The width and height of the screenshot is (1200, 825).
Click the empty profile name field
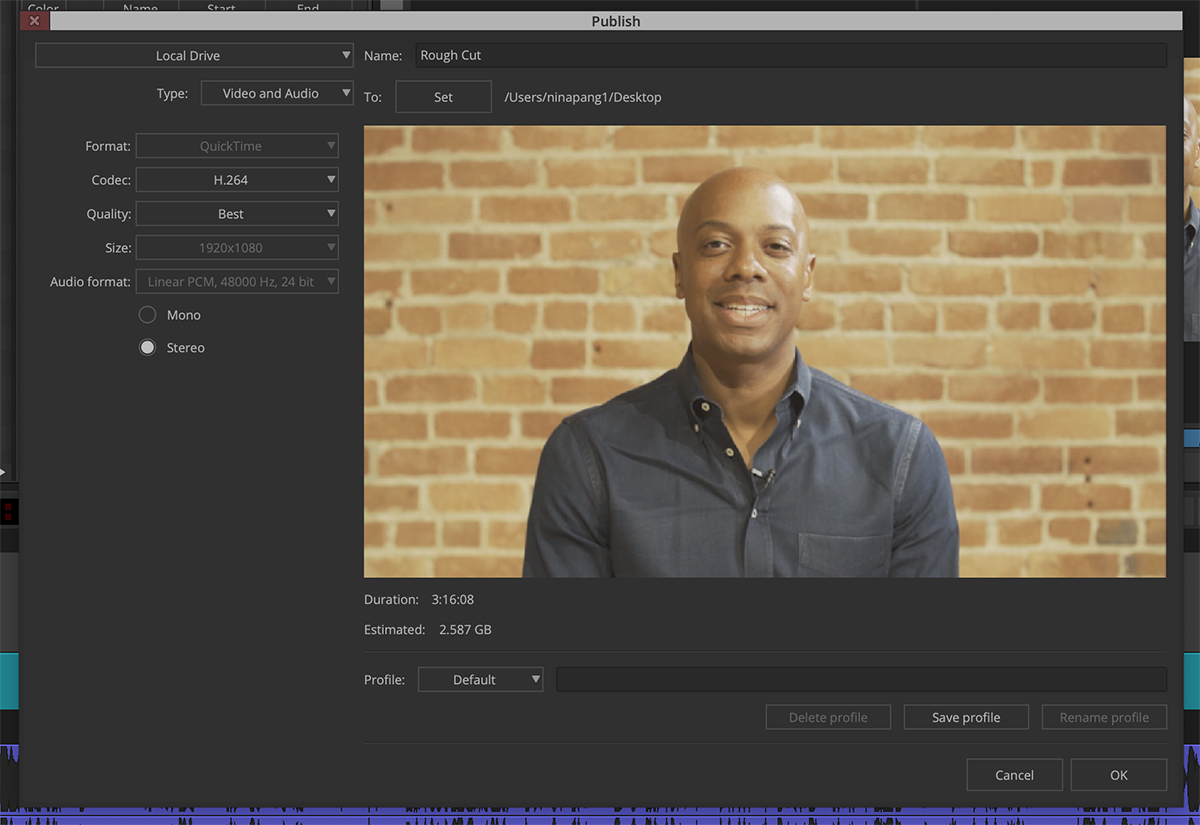coord(860,679)
